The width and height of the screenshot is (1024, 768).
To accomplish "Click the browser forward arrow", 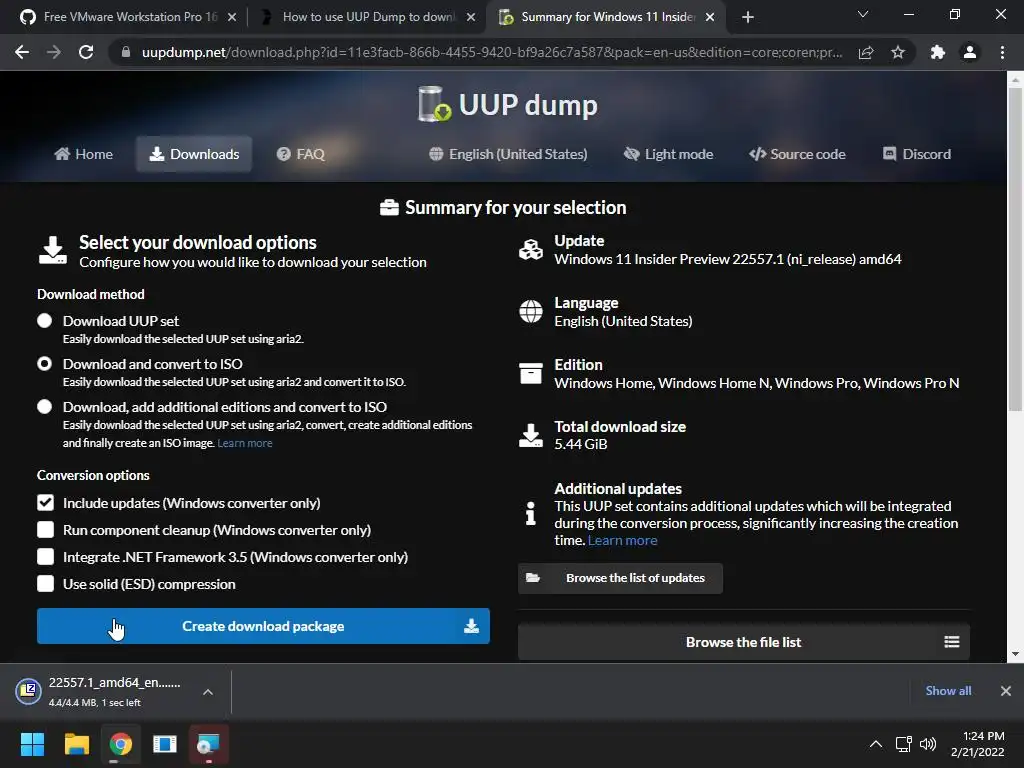I will (x=54, y=52).
